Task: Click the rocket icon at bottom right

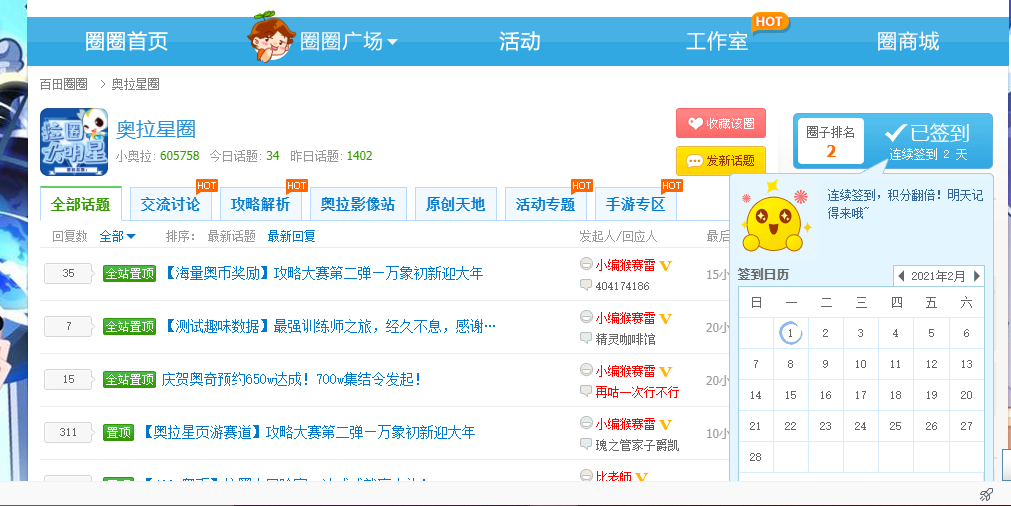Action: [x=986, y=494]
